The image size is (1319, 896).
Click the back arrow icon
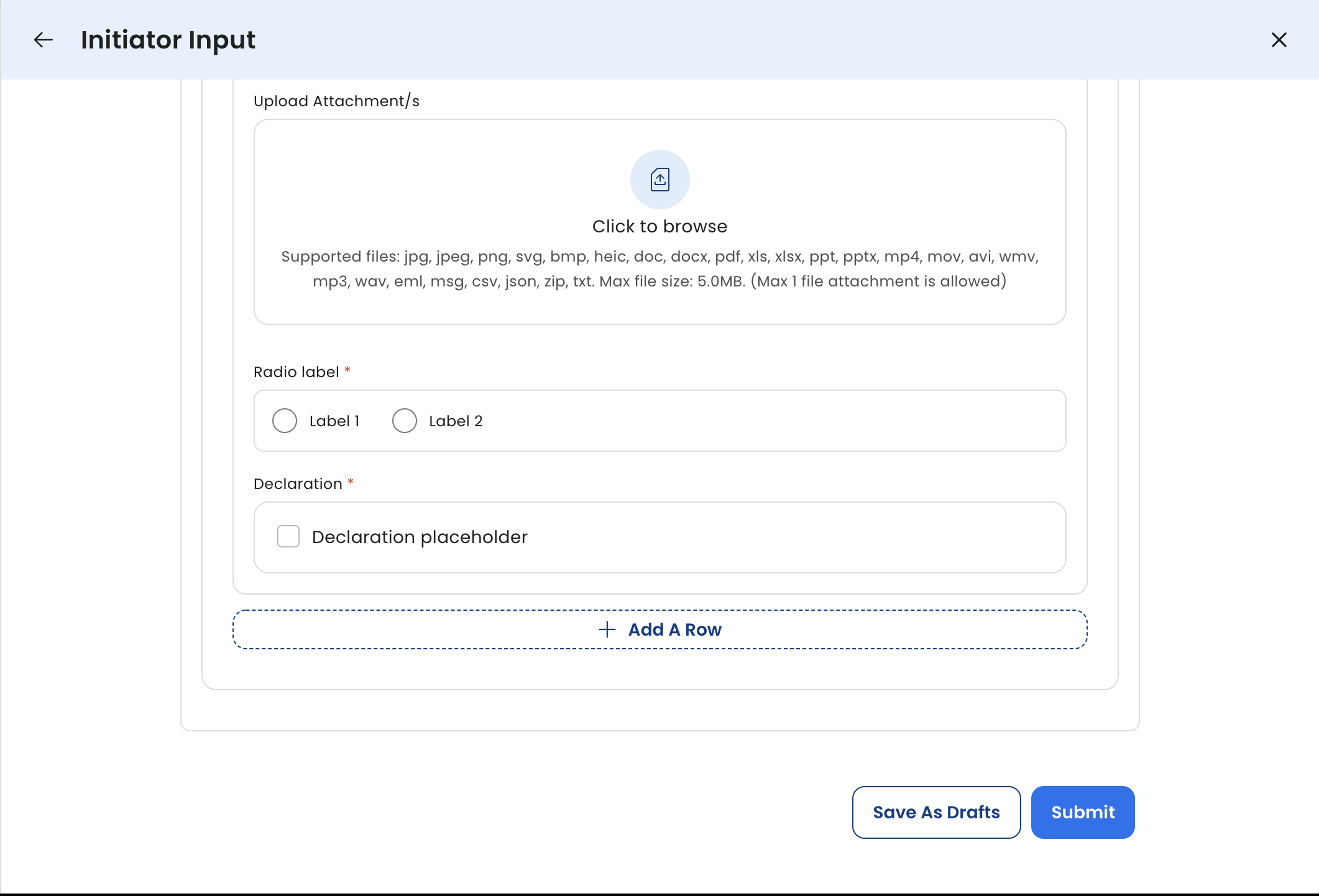point(43,40)
